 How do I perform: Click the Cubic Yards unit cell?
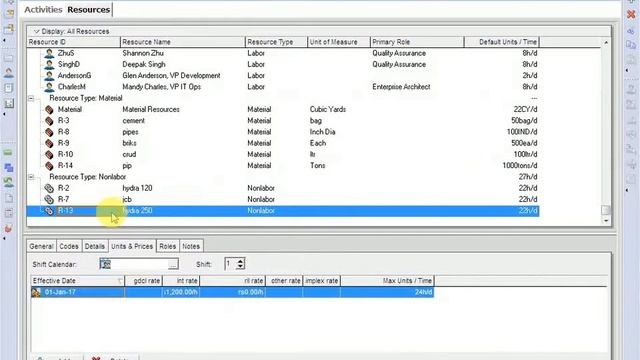(328, 109)
